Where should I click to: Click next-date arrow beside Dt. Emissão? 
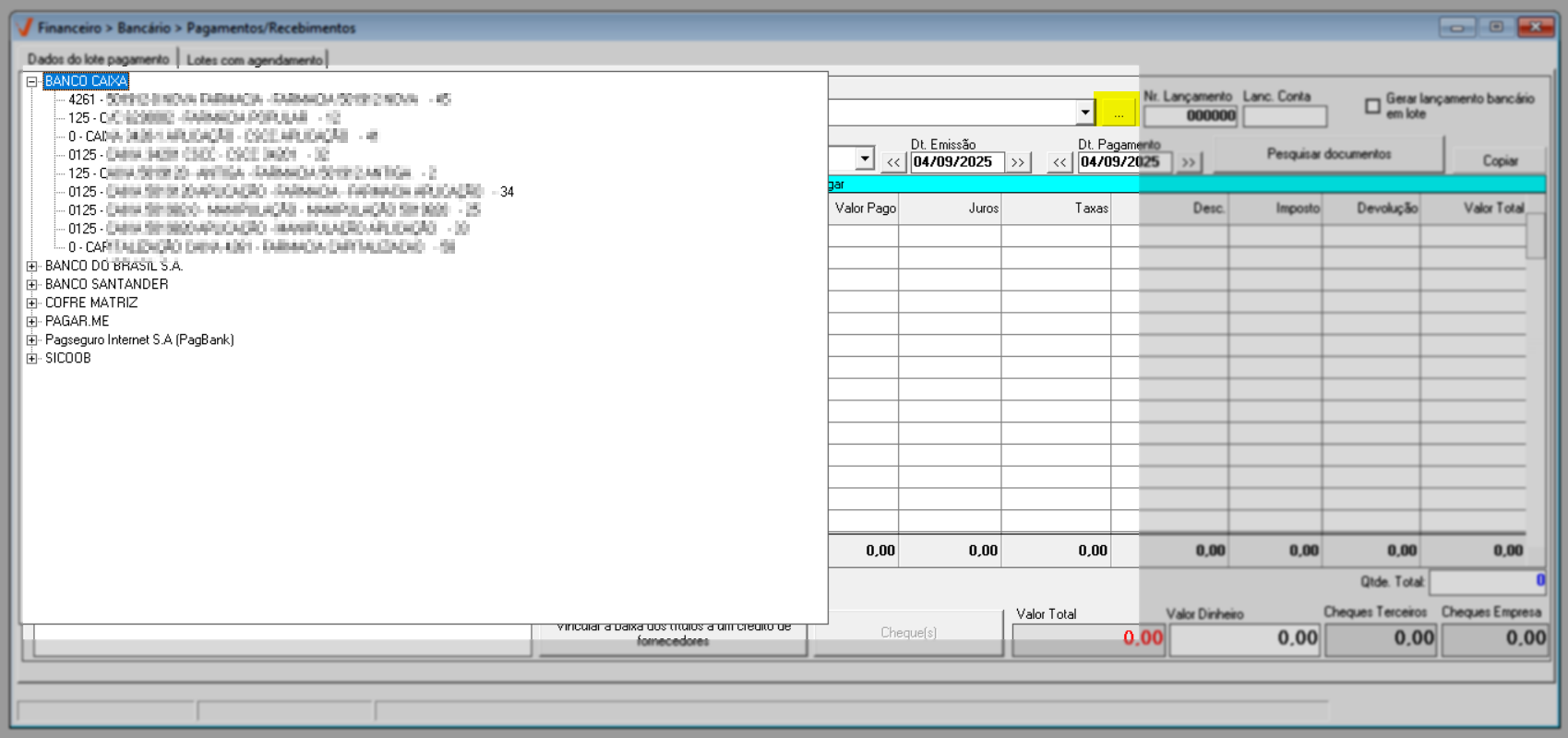coord(1017,162)
